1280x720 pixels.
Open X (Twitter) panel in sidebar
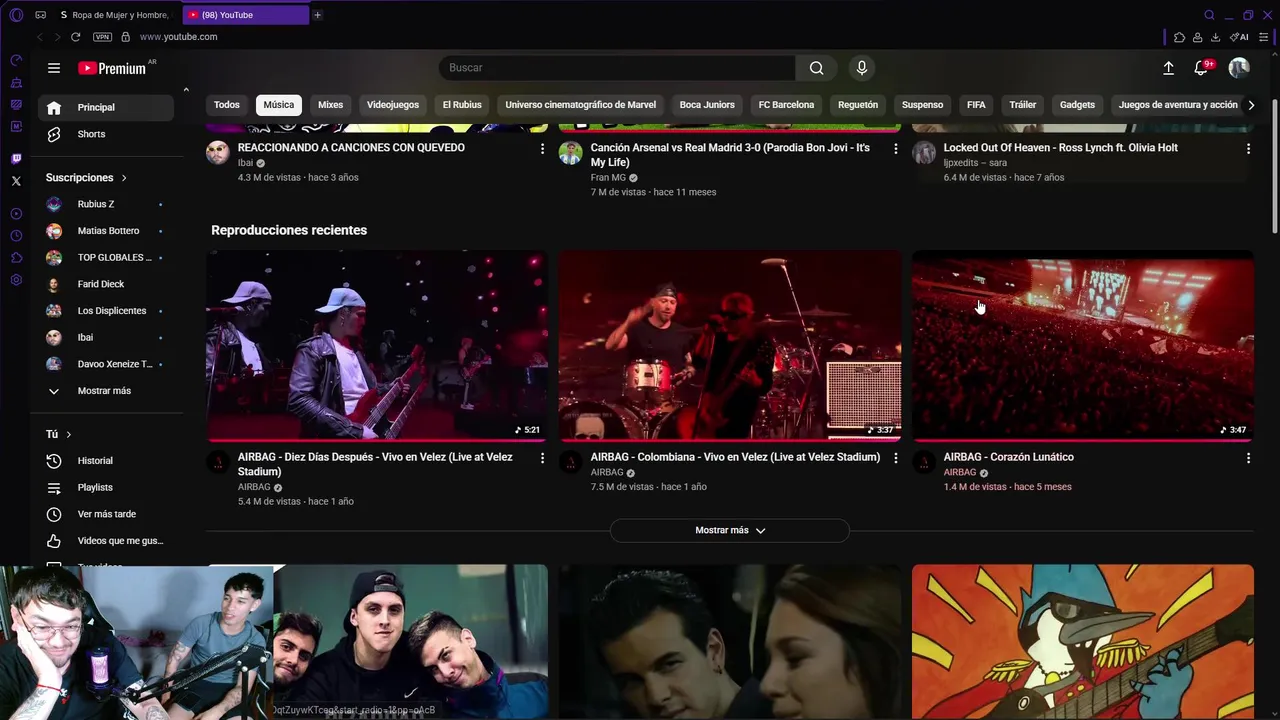pyautogui.click(x=16, y=181)
